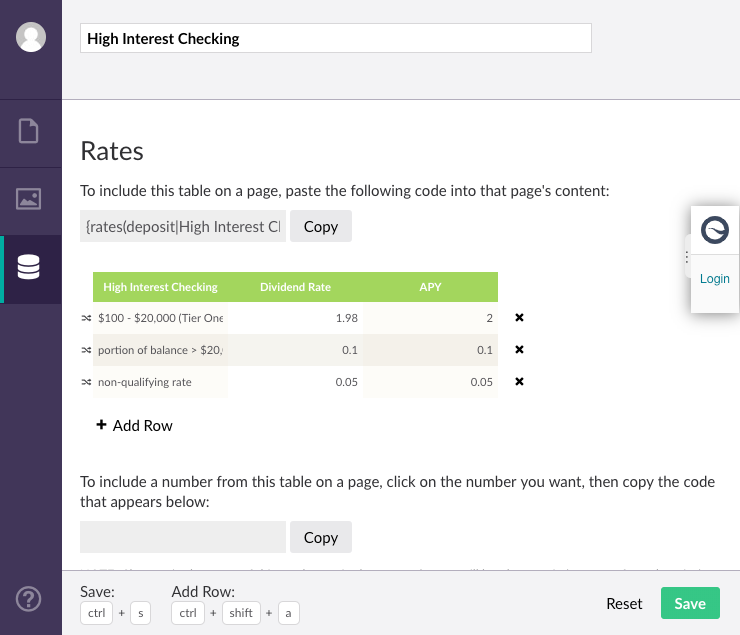
Task: Remove the portion of balance row
Action: 519,350
